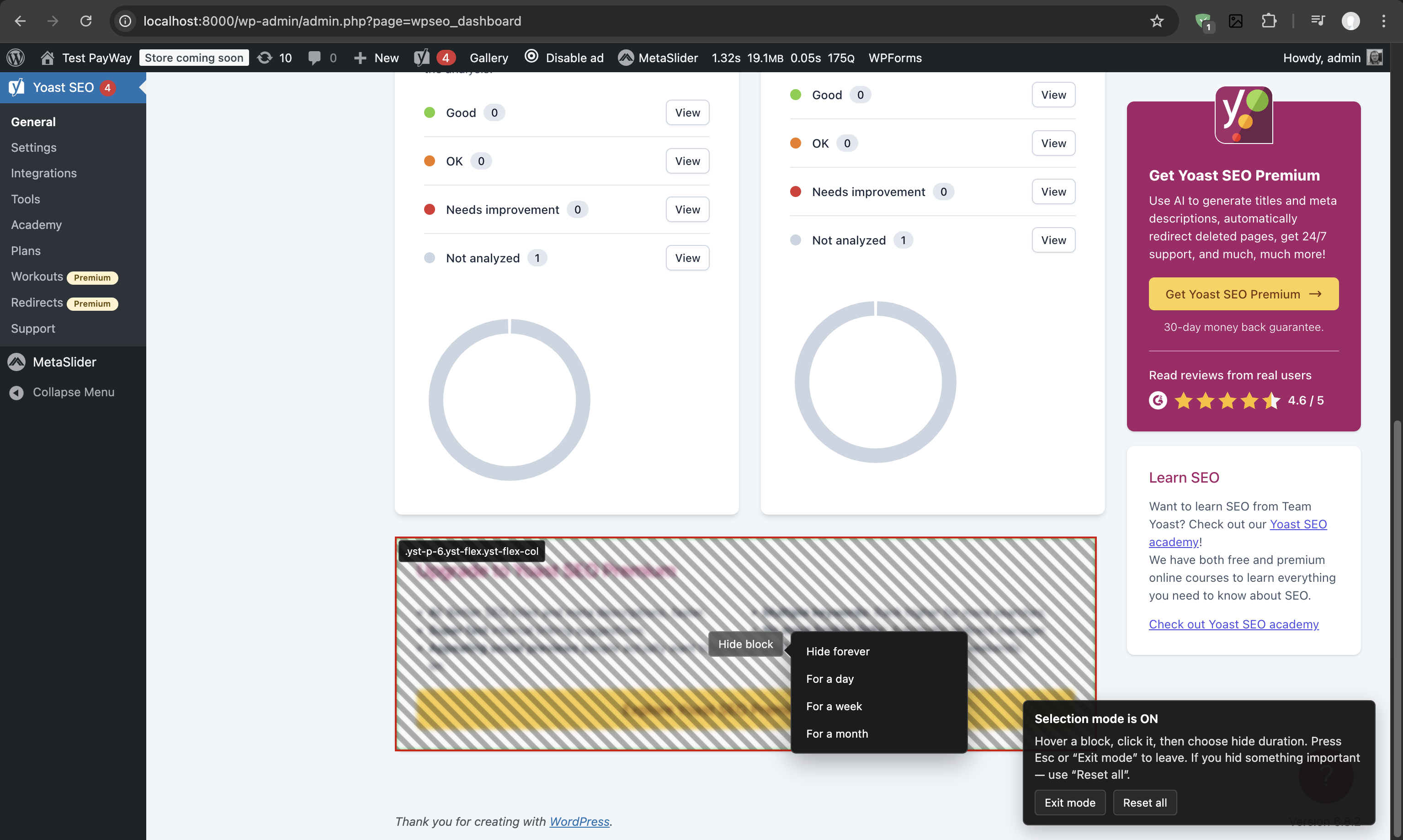Image resolution: width=1403 pixels, height=840 pixels.
Task: Click the Hide block button
Action: pos(745,644)
